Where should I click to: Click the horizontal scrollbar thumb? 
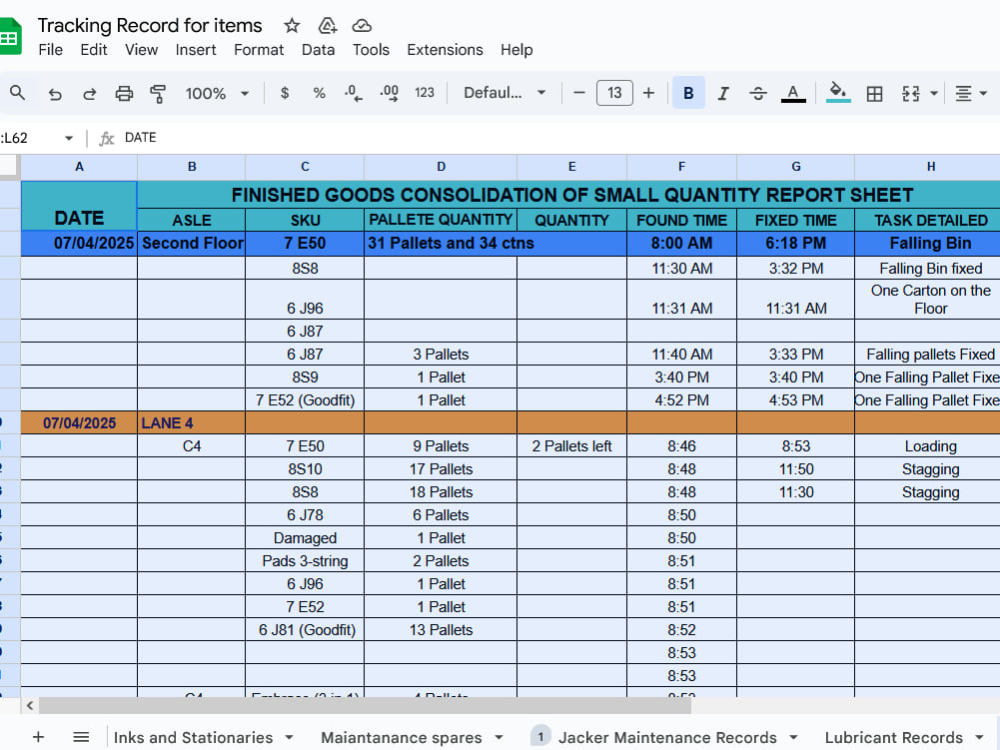(365, 705)
